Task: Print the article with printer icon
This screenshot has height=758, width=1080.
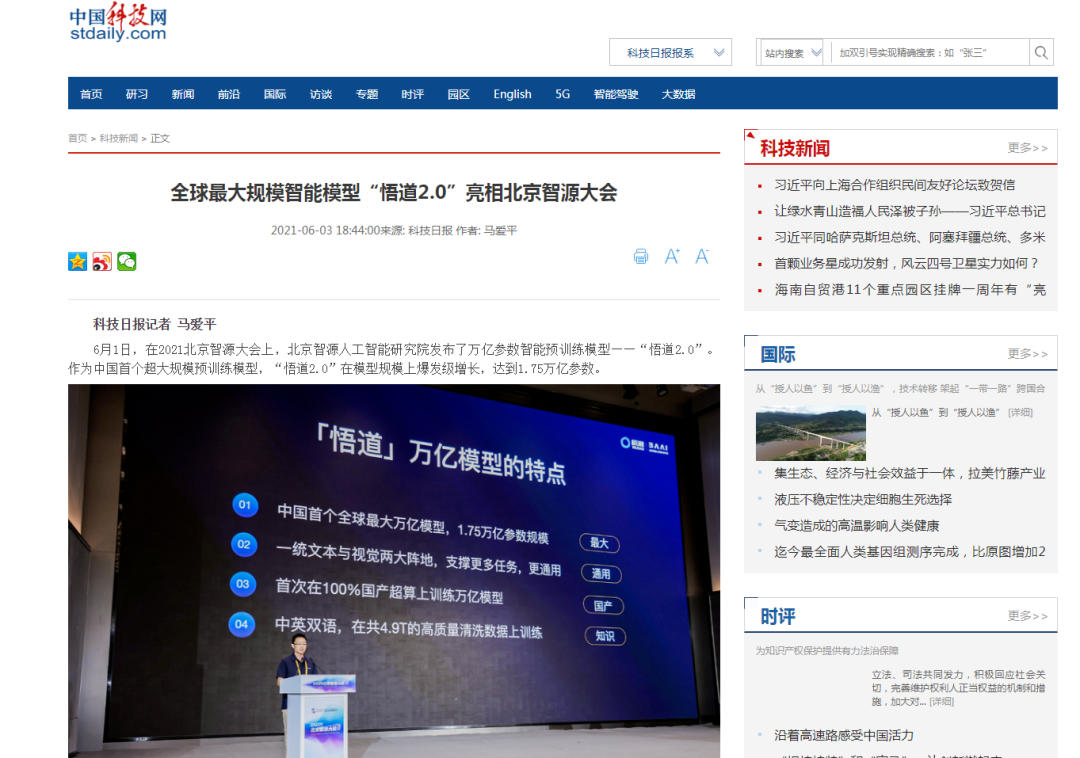Action: click(641, 257)
